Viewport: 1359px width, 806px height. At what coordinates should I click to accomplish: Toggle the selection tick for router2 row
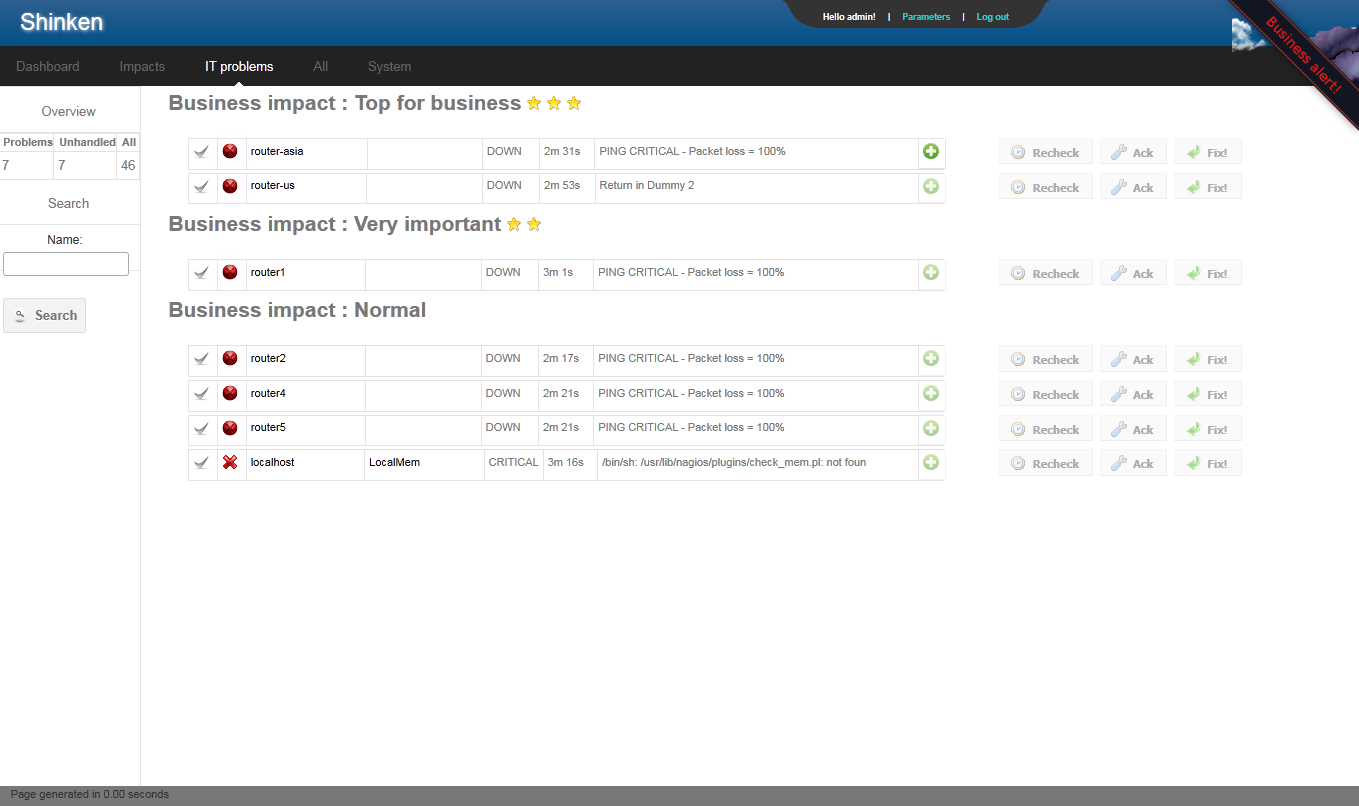coord(202,358)
